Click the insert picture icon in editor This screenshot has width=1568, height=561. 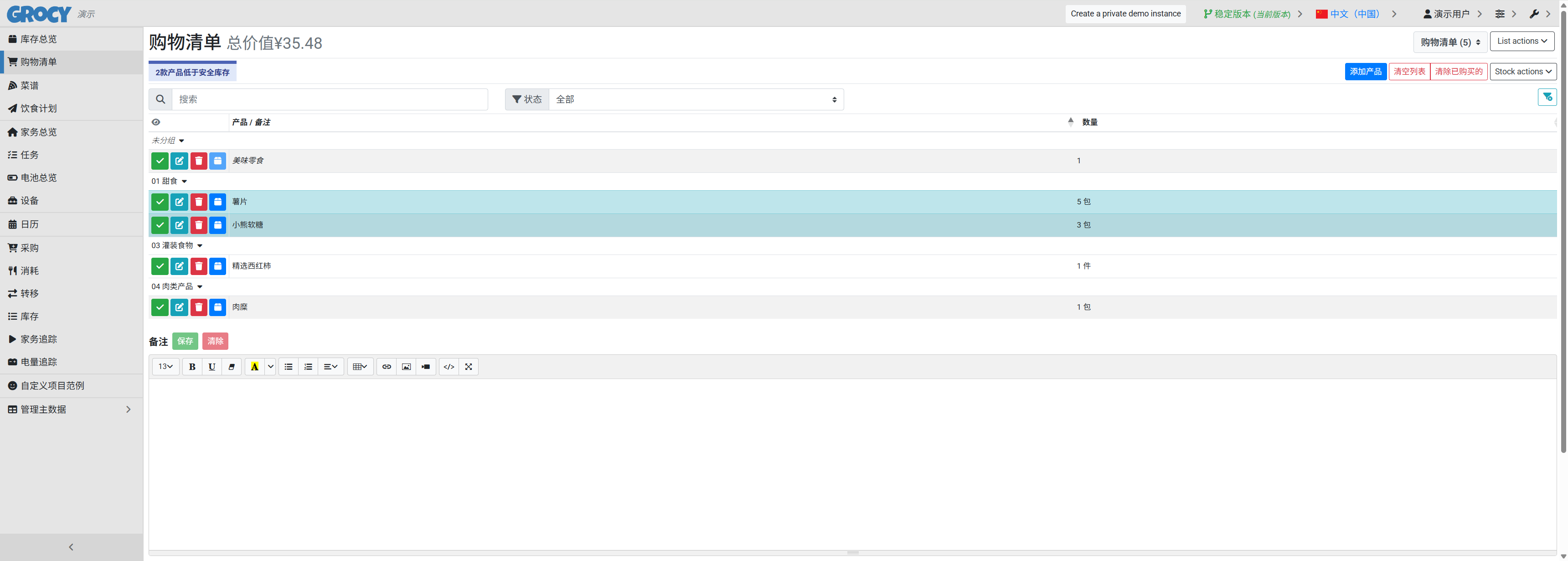(406, 367)
